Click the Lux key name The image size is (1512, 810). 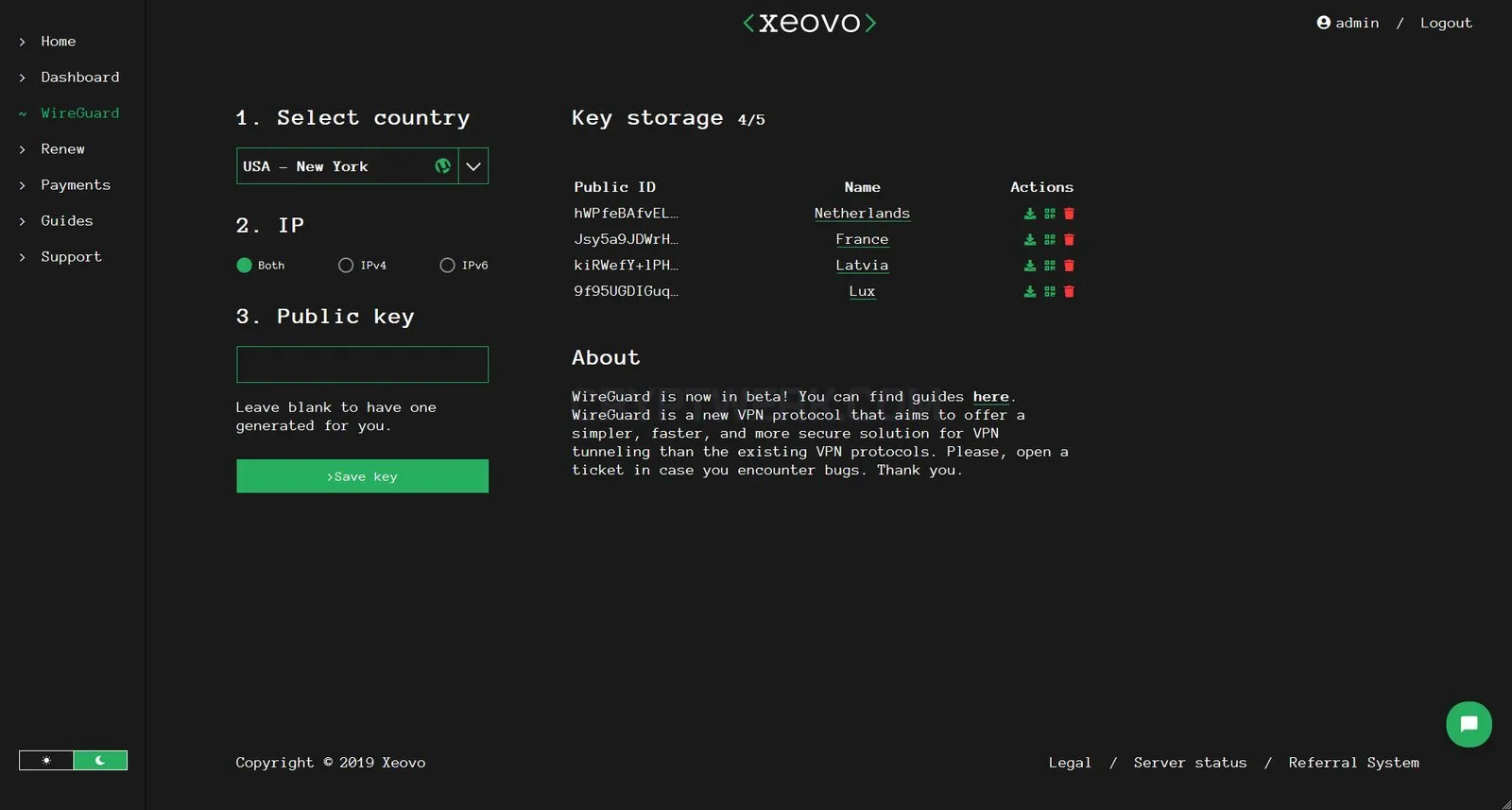[x=862, y=292]
